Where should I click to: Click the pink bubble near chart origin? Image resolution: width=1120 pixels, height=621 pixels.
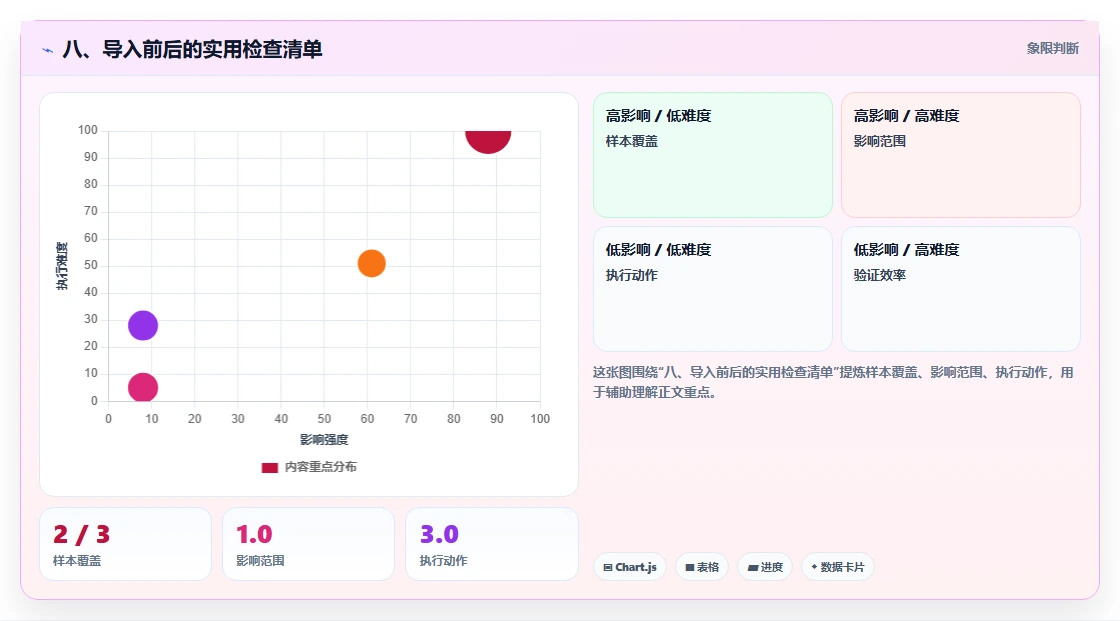pos(143,387)
